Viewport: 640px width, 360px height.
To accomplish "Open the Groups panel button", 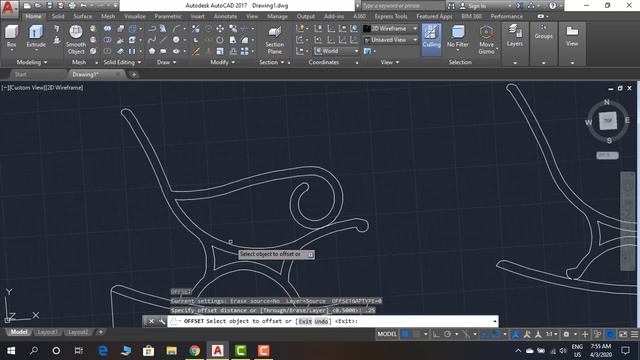I will pyautogui.click(x=543, y=31).
